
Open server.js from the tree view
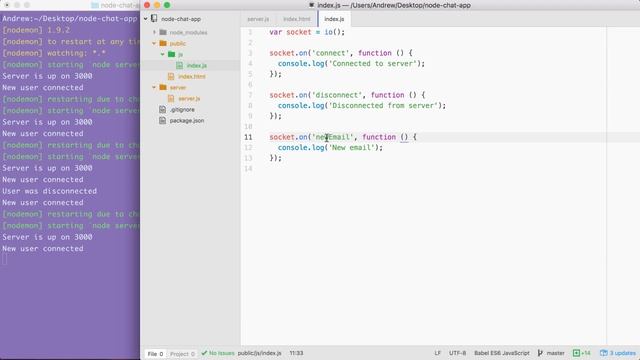[x=189, y=98]
